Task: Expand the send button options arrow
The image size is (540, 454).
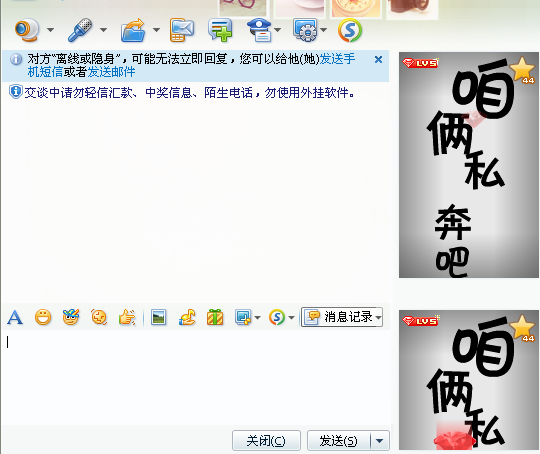Action: tap(380, 441)
